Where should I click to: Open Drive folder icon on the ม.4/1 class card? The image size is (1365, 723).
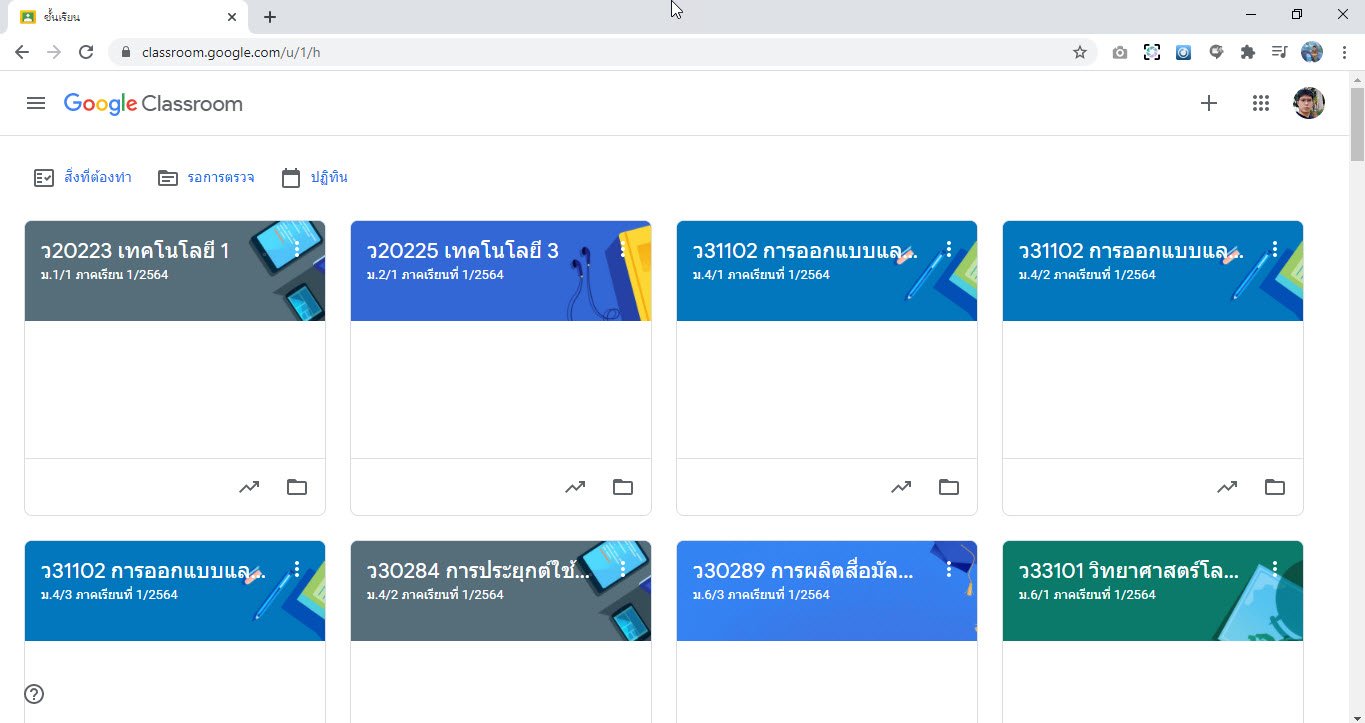949,487
